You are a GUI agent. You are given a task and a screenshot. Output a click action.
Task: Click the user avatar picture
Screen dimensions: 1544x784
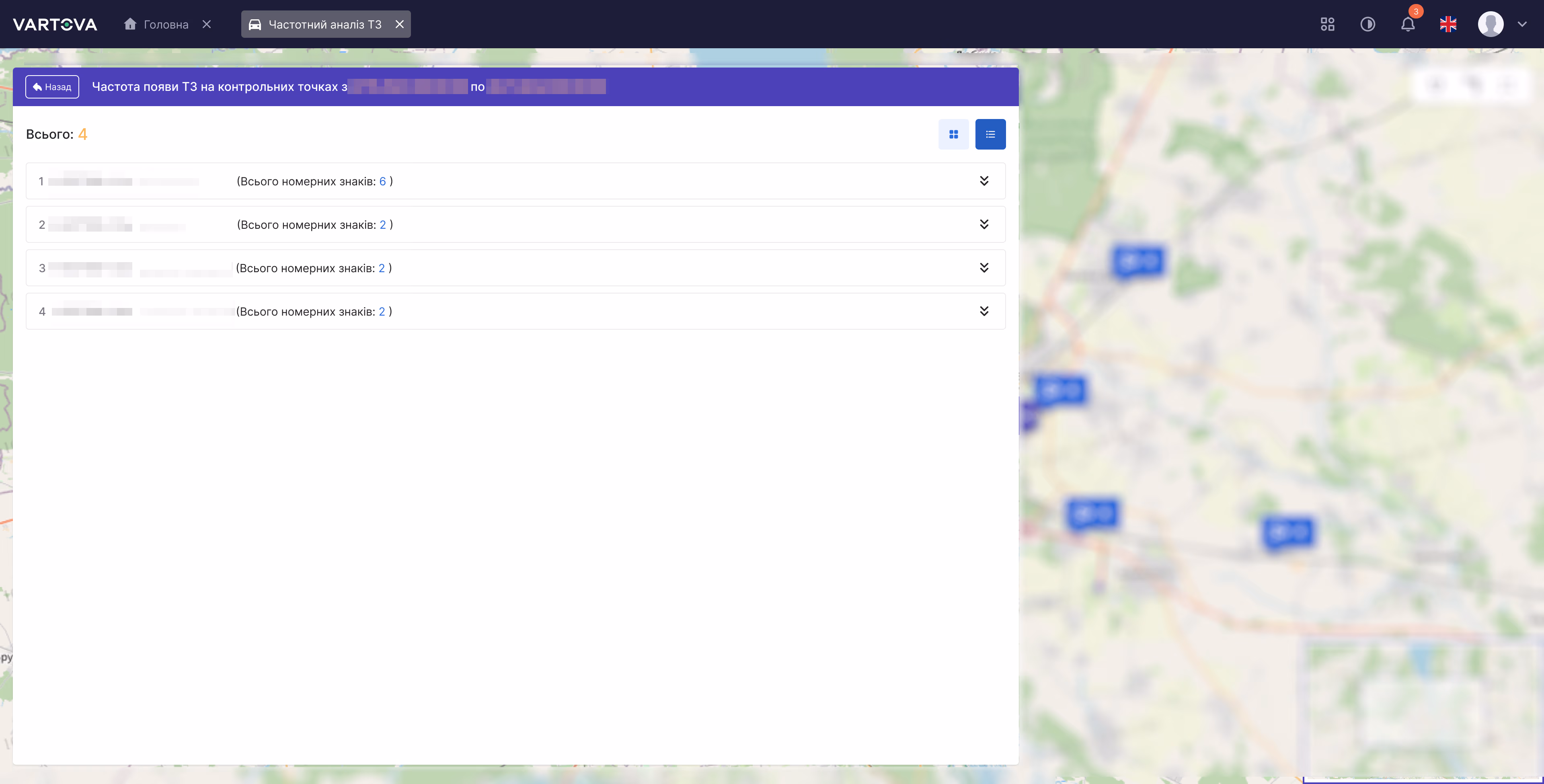click(x=1491, y=24)
